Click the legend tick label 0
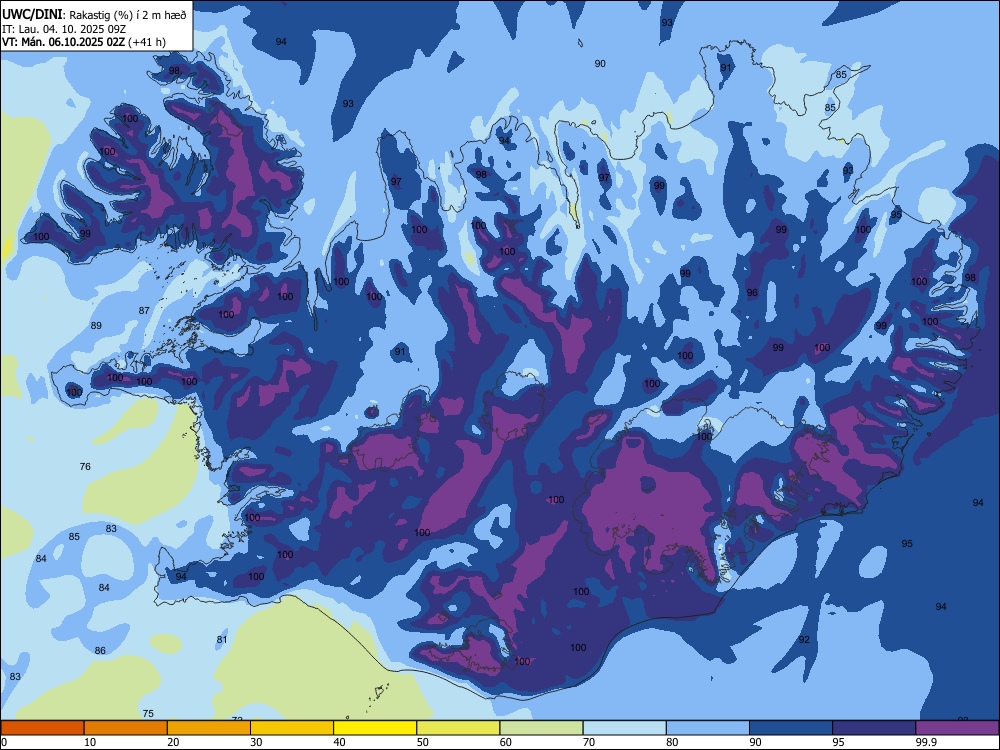This screenshot has height=750, width=1000. 4,742
